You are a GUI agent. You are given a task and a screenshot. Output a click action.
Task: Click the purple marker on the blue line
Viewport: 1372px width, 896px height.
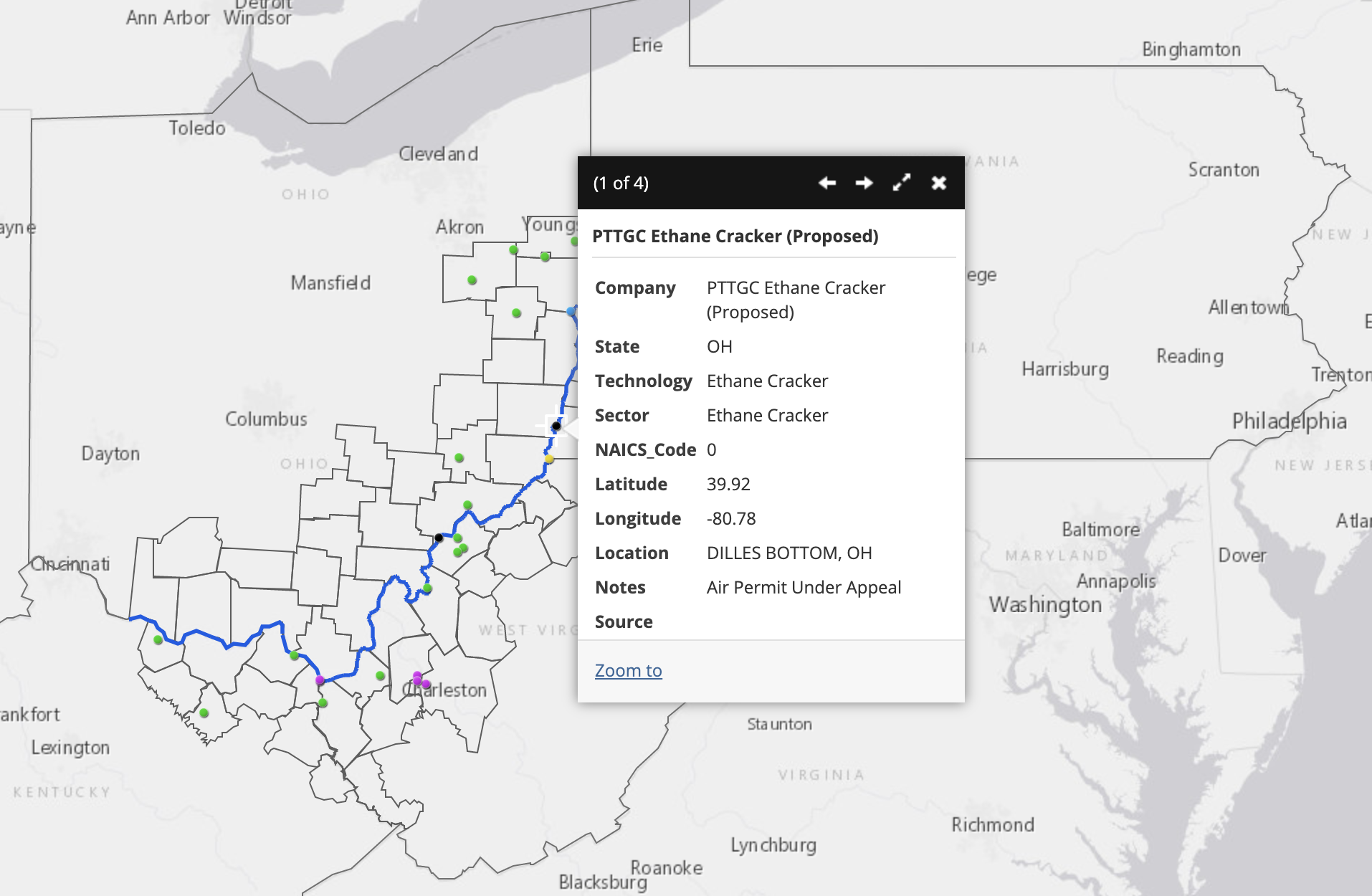click(x=320, y=680)
